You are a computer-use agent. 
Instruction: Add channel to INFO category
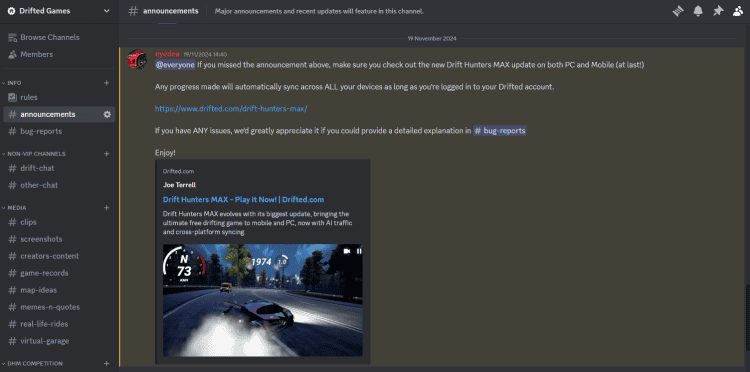coord(107,83)
